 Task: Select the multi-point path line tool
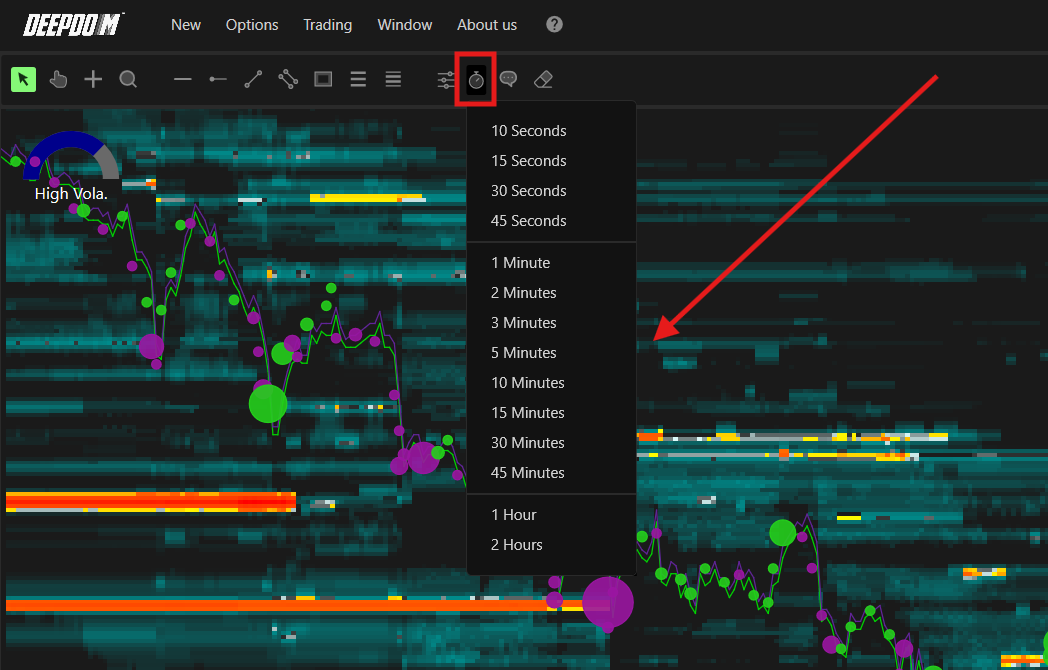[x=288, y=80]
